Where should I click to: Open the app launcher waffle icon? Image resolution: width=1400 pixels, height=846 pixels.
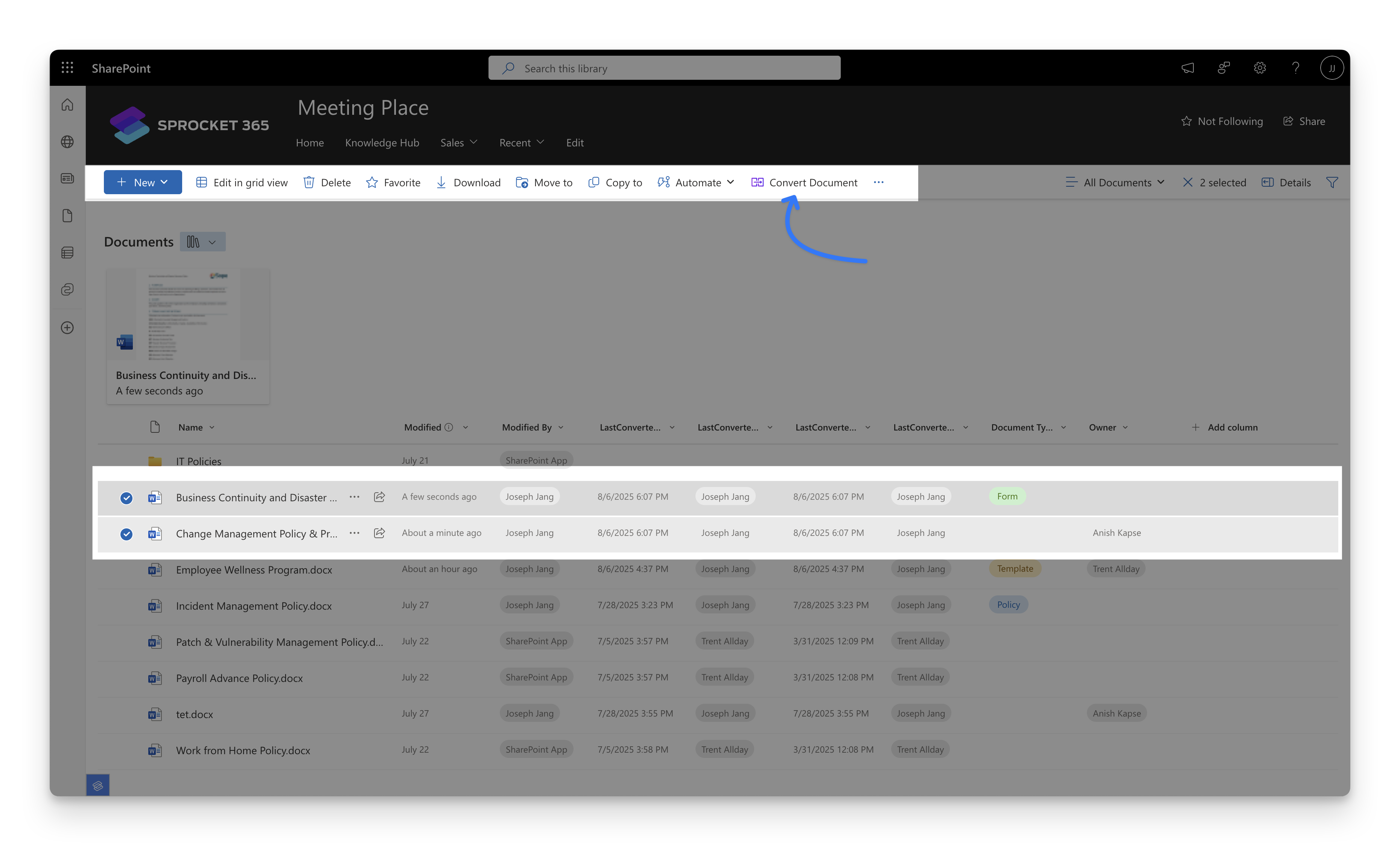pyautogui.click(x=67, y=68)
